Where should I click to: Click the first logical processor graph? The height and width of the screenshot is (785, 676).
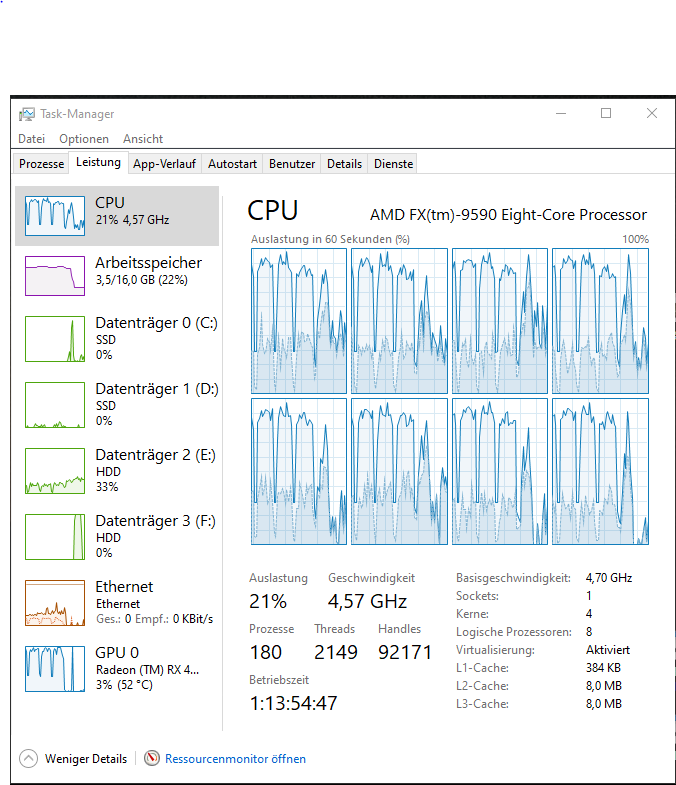(299, 321)
